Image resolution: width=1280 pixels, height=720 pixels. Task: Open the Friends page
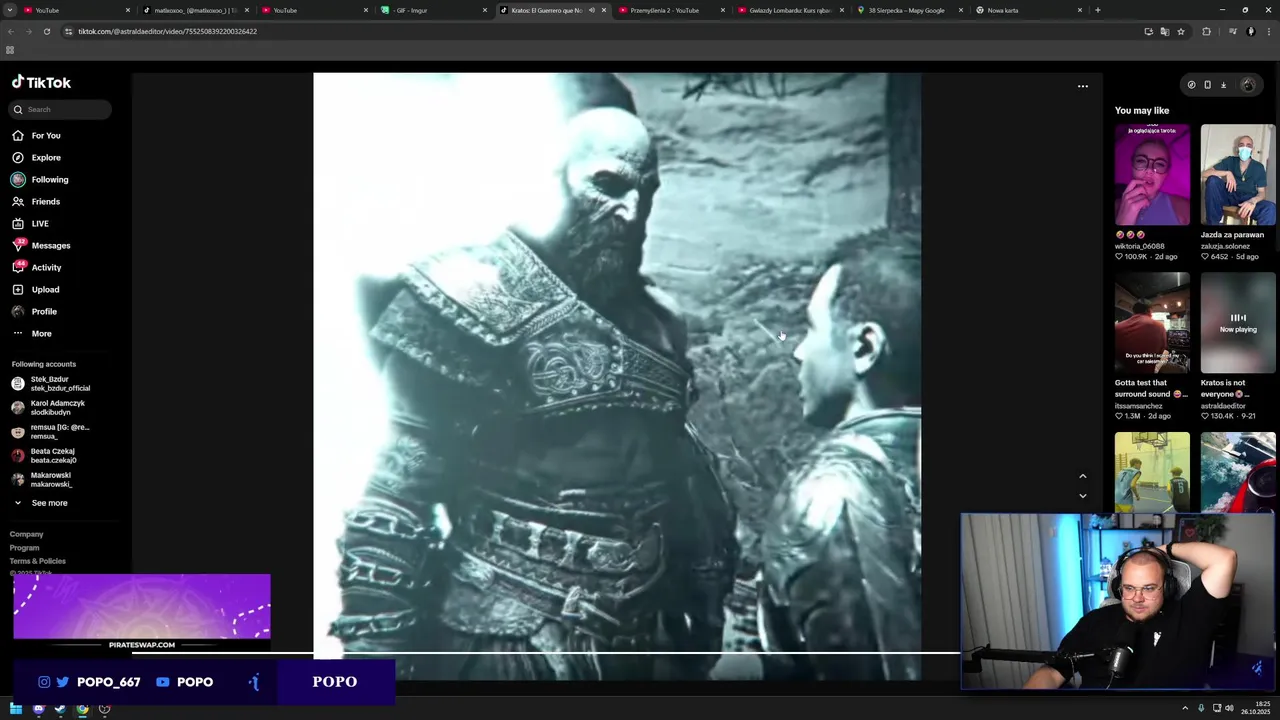[36, 201]
